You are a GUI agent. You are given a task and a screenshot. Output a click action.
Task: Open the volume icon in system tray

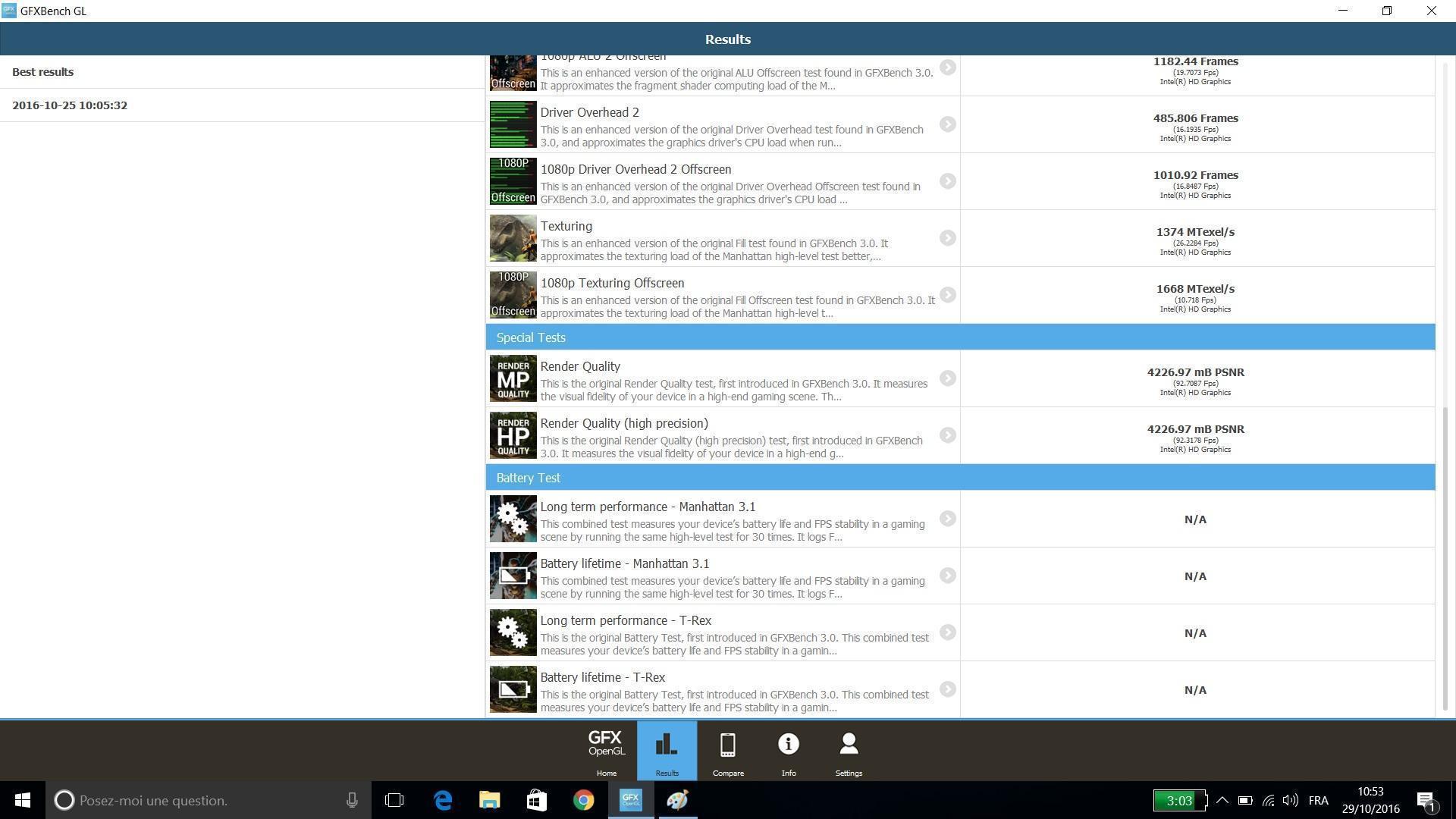coord(1289,800)
